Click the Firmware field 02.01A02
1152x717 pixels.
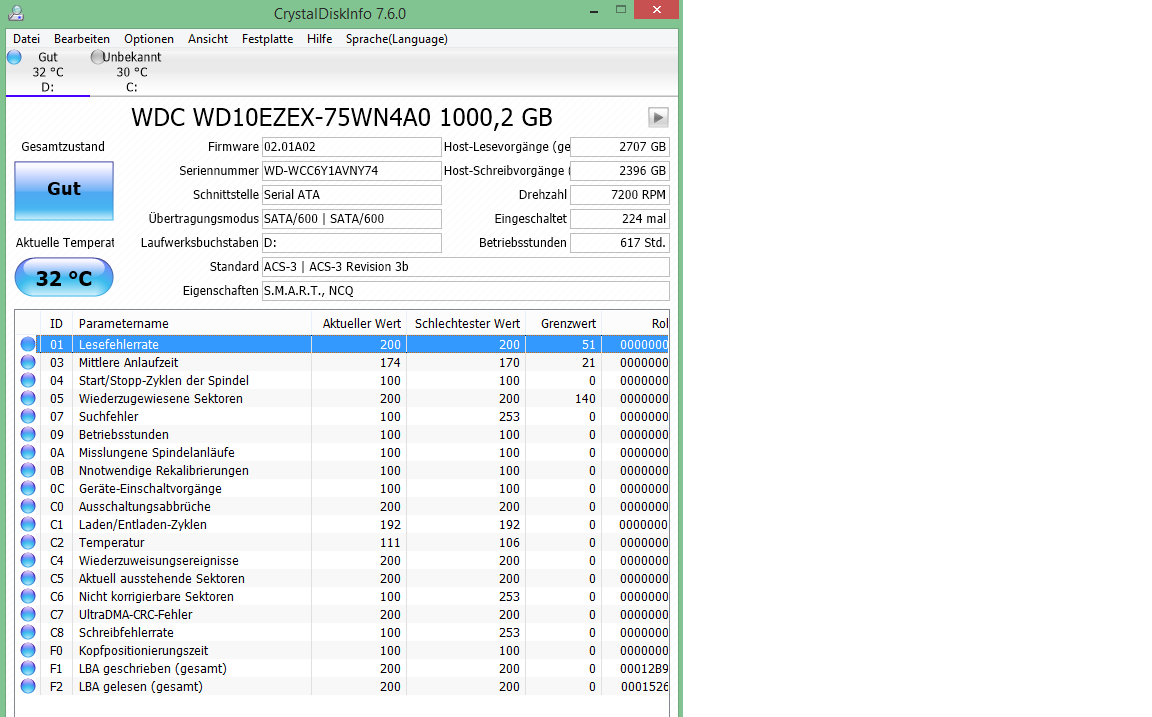click(x=351, y=147)
